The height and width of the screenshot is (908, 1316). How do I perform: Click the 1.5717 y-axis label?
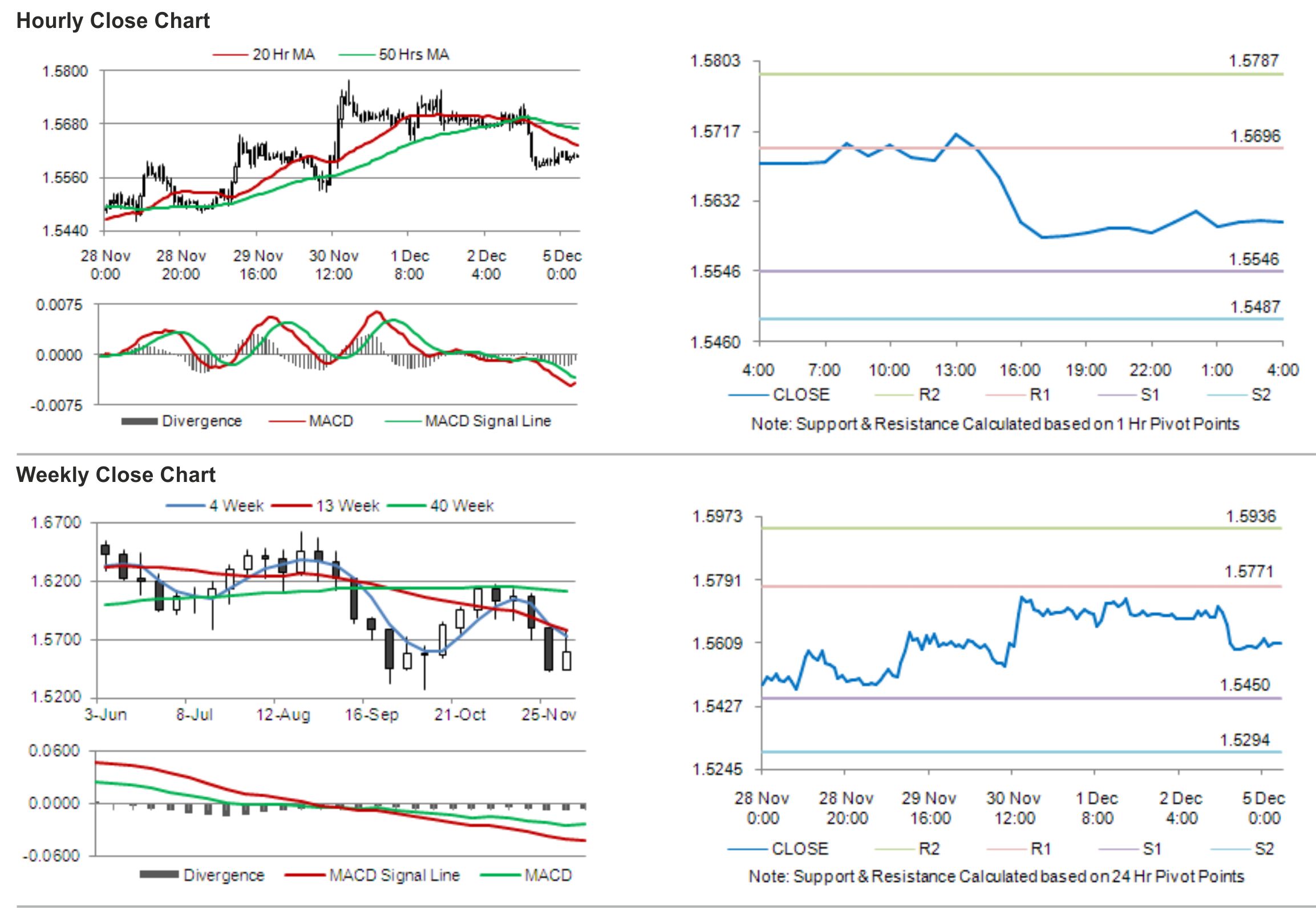click(715, 131)
